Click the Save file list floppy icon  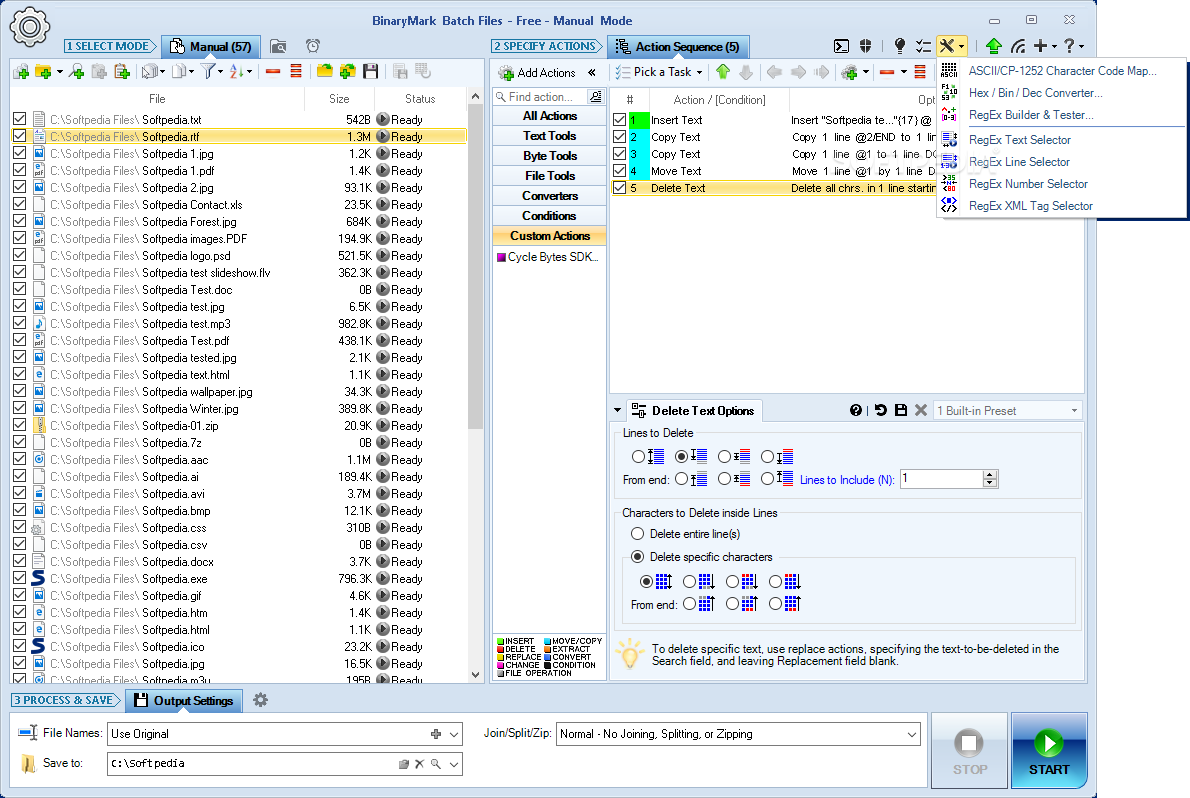[370, 72]
